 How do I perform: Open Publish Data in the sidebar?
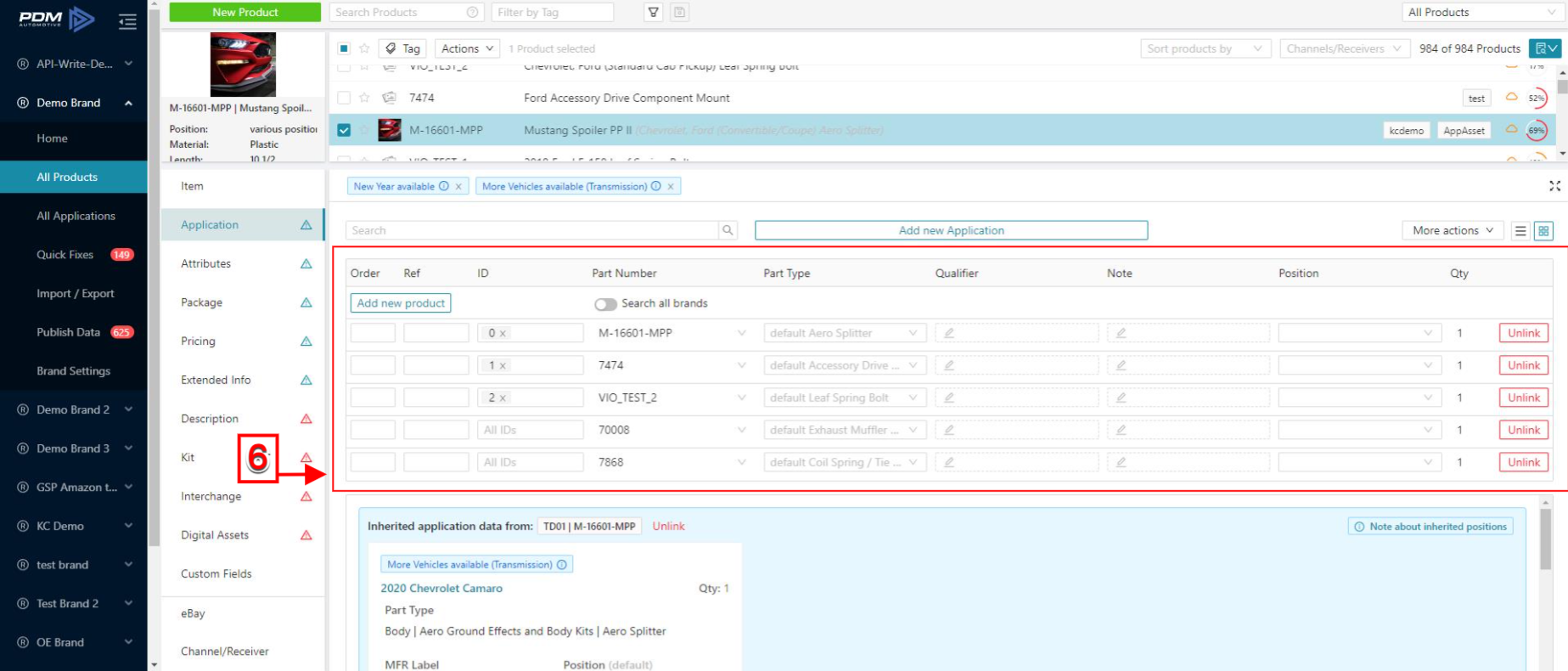coord(68,332)
